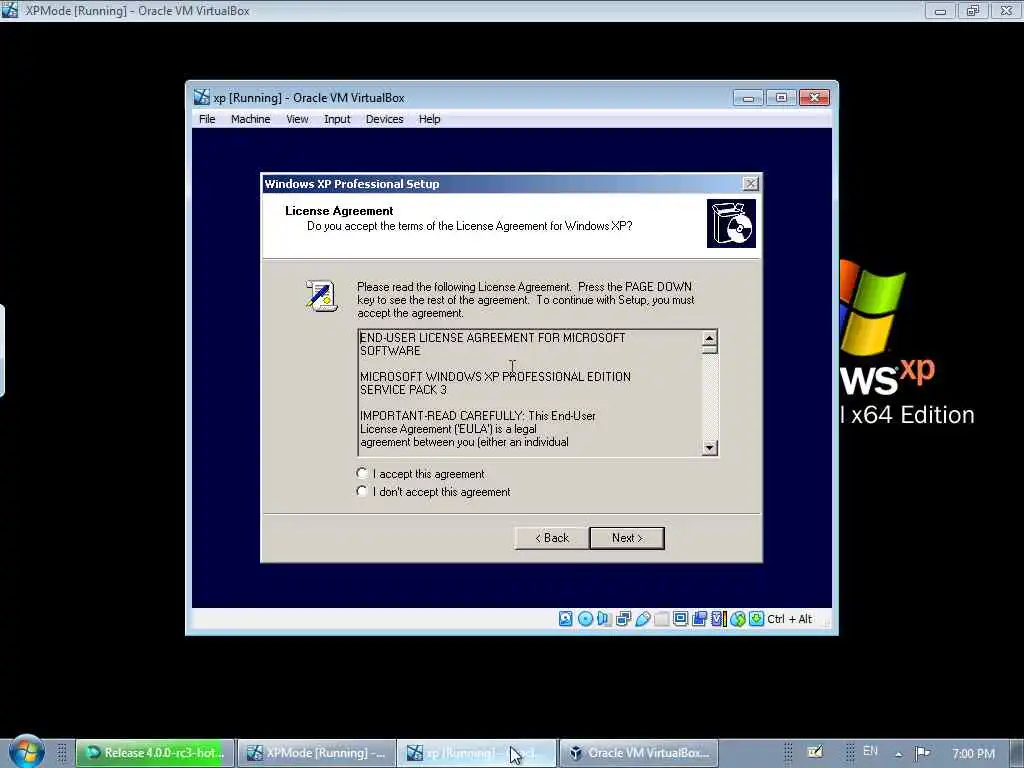Show hidden tray icons arrow

coord(899,754)
